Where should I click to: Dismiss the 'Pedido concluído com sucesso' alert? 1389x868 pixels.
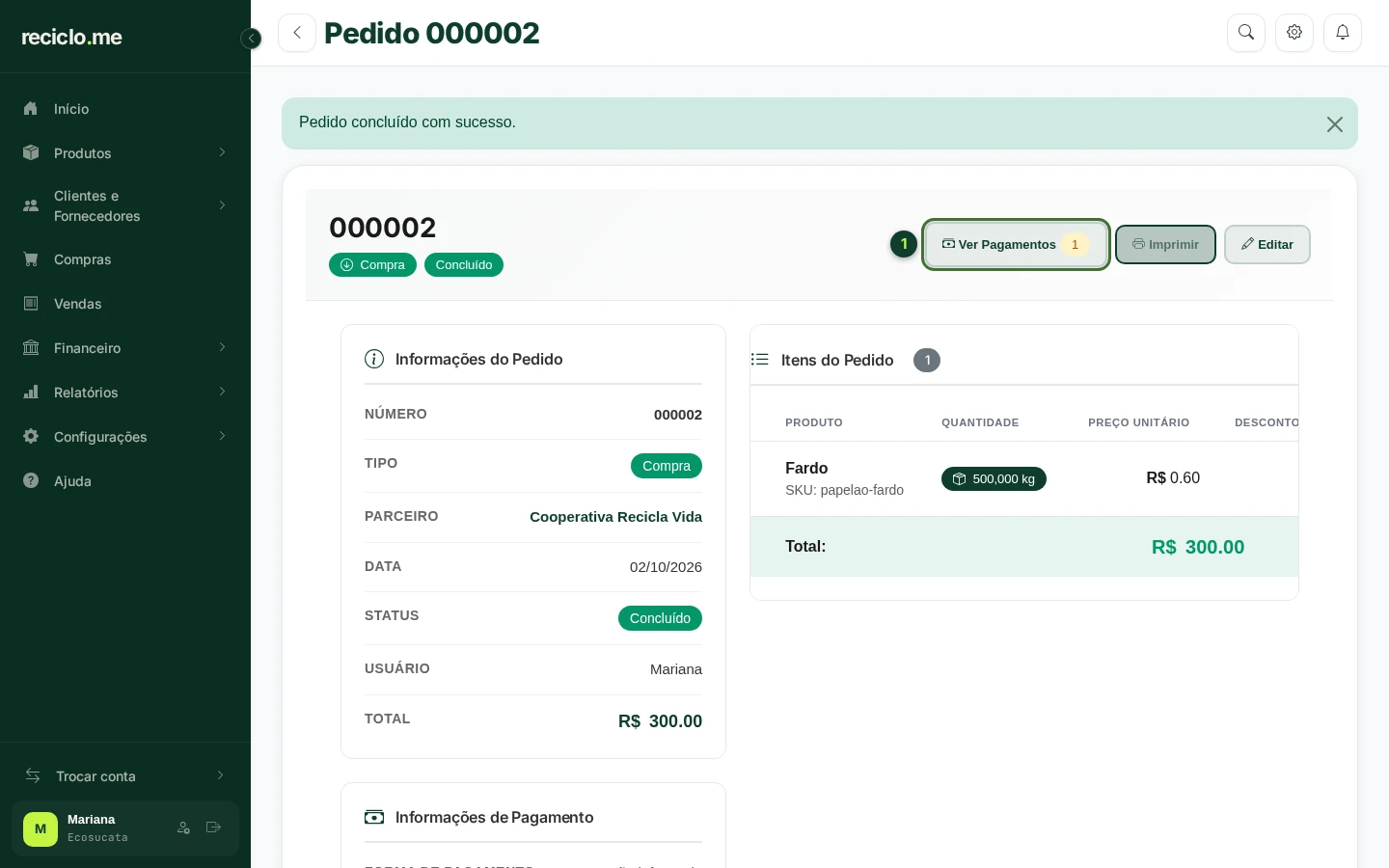pyautogui.click(x=1335, y=124)
